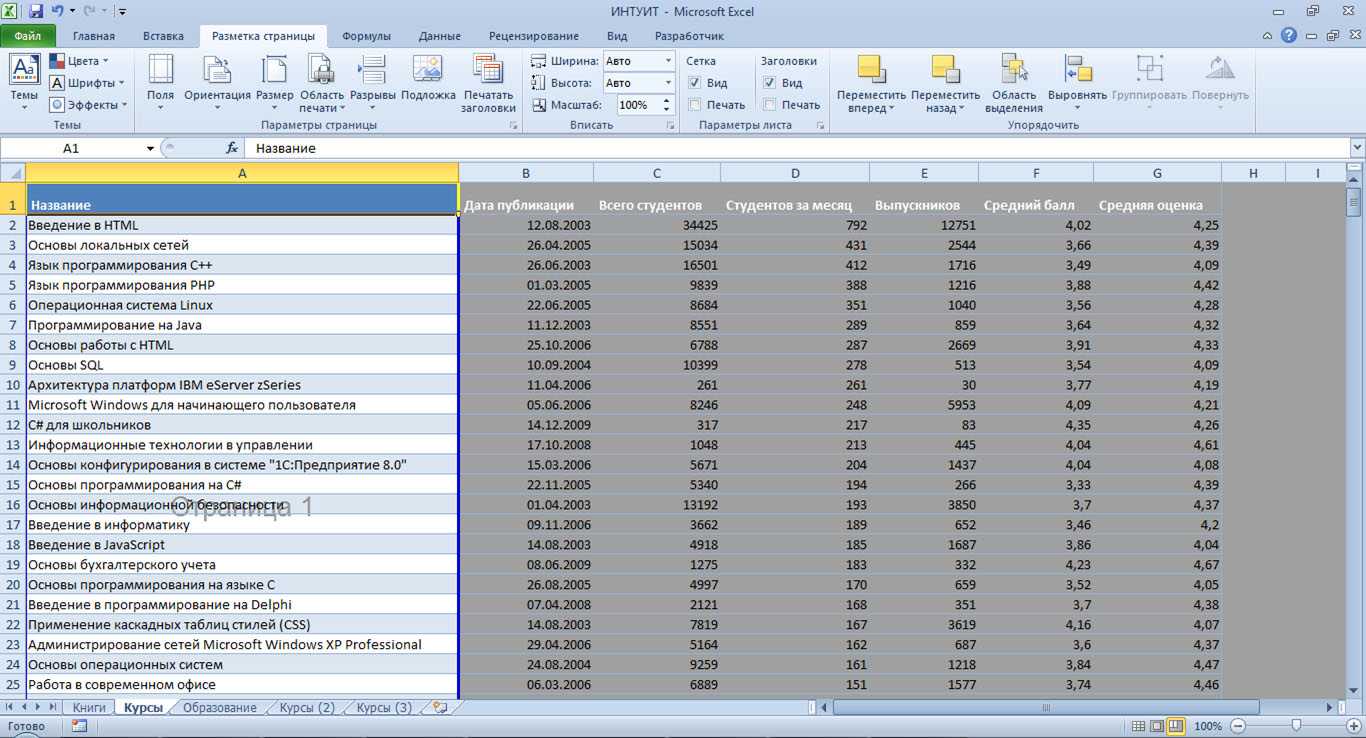Toggle Gridlines View (Сетка Вид) checkbox

(x=695, y=83)
